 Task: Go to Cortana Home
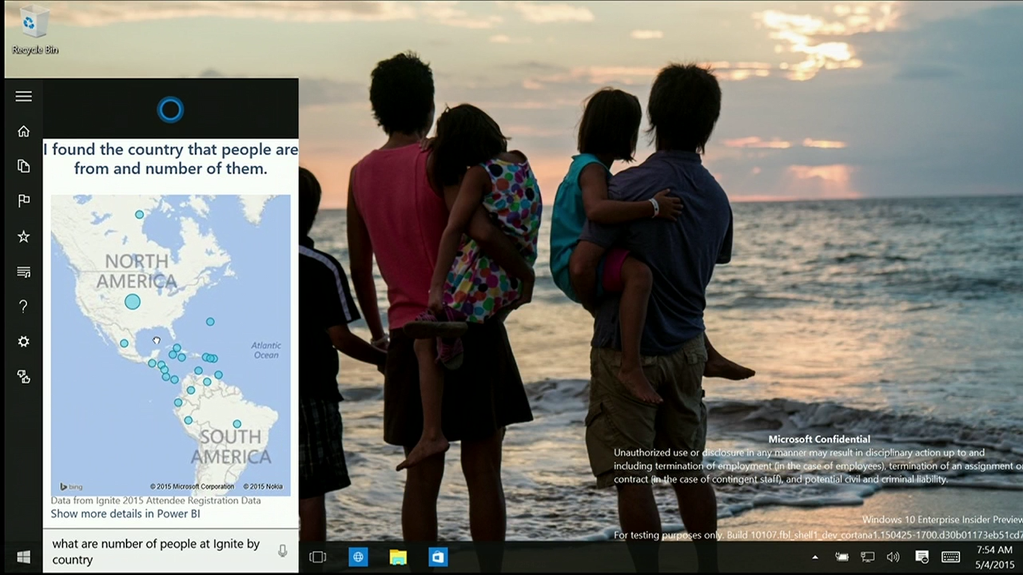point(23,131)
